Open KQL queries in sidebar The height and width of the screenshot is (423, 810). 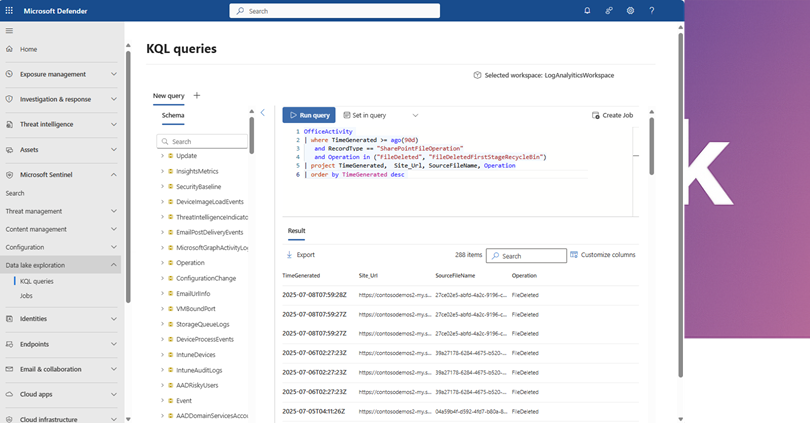[x=37, y=281]
